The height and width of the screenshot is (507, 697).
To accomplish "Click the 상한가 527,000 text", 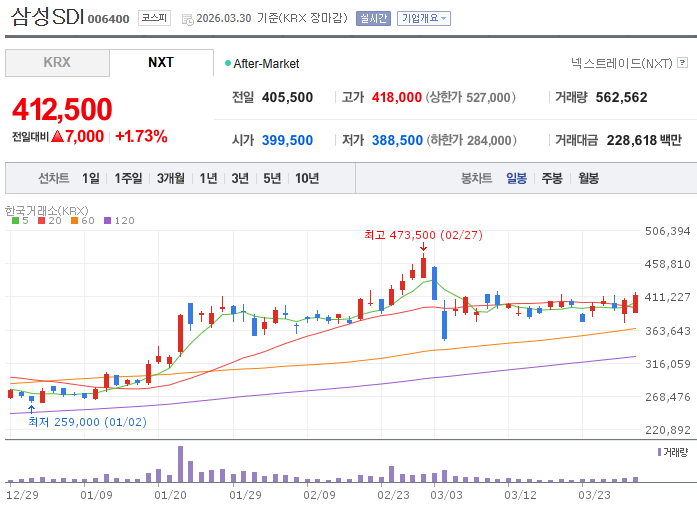I will coord(471,97).
